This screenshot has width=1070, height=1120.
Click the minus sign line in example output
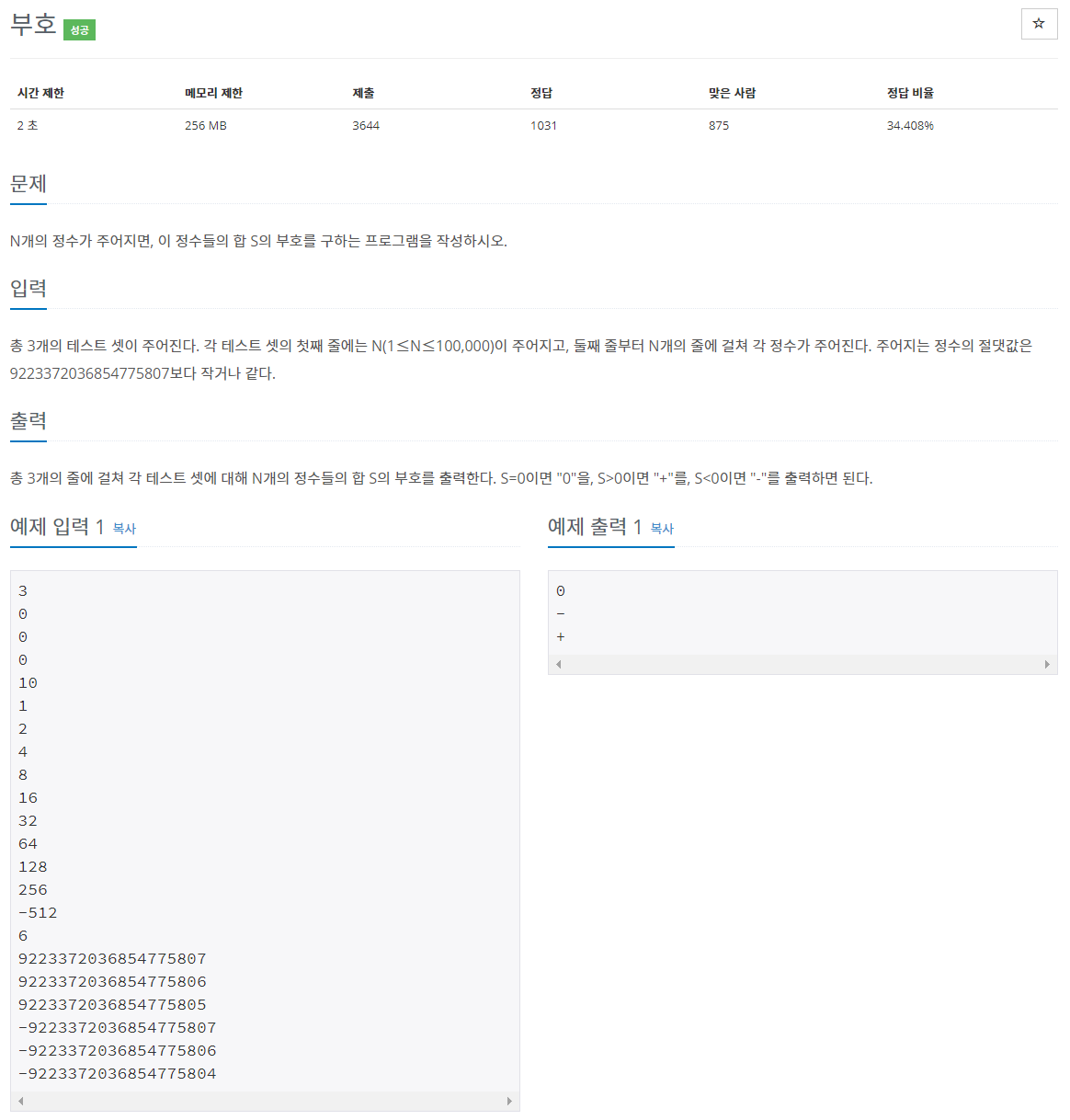[x=561, y=614]
